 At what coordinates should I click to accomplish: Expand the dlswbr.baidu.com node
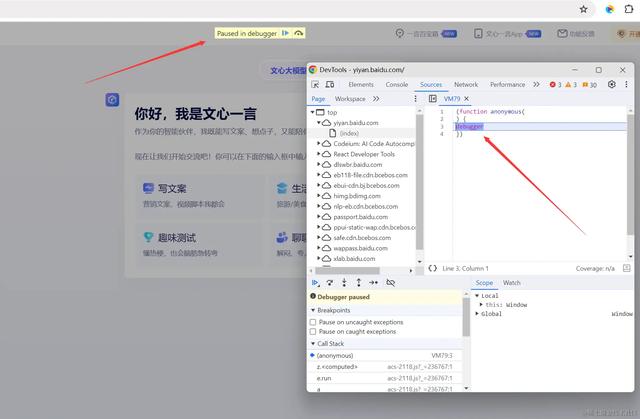click(x=318, y=164)
